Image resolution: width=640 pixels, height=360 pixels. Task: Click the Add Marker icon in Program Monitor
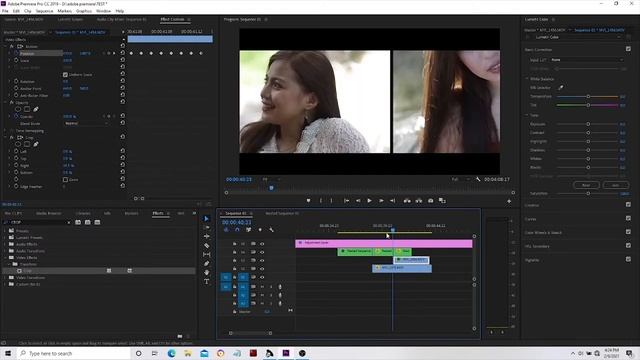tap(308, 200)
